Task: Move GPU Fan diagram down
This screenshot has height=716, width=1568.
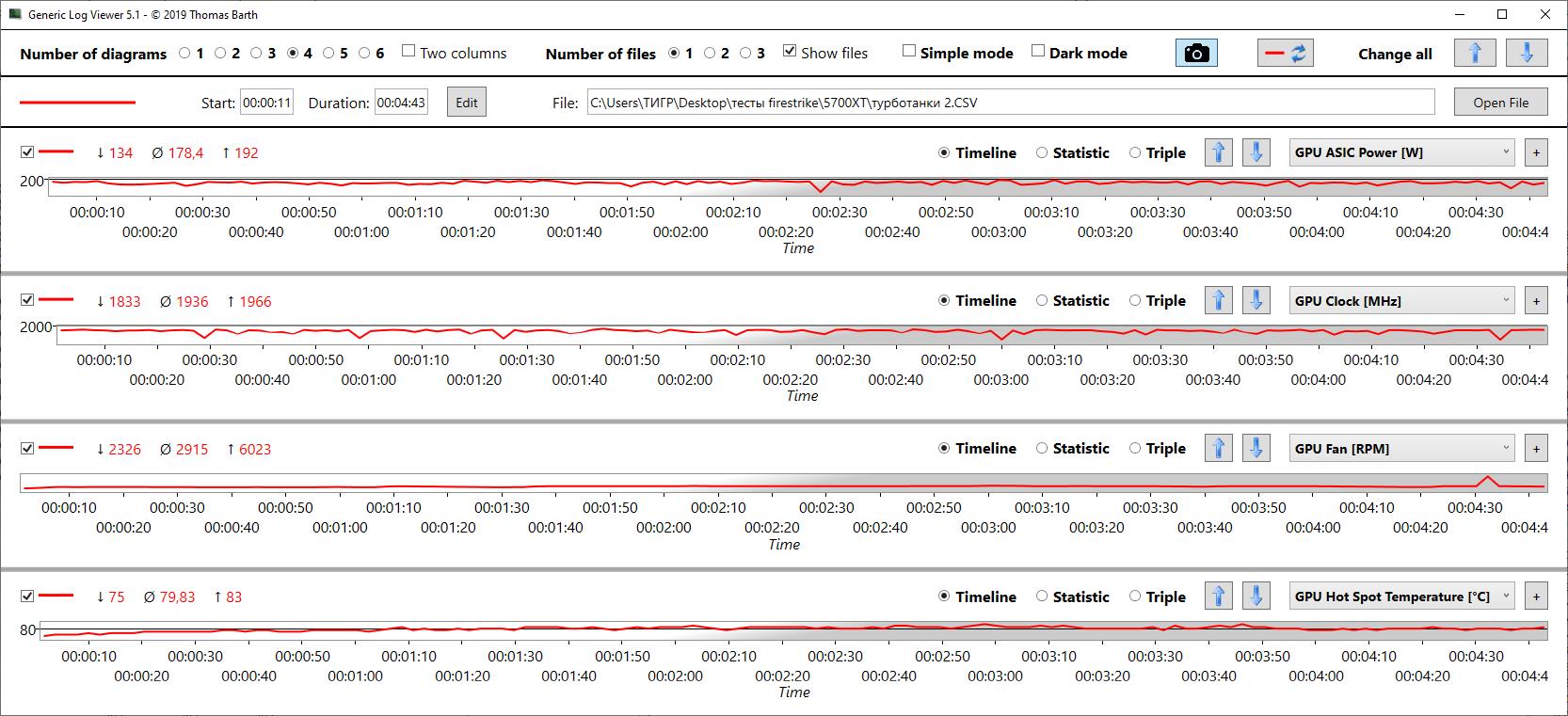Action: [x=1256, y=448]
